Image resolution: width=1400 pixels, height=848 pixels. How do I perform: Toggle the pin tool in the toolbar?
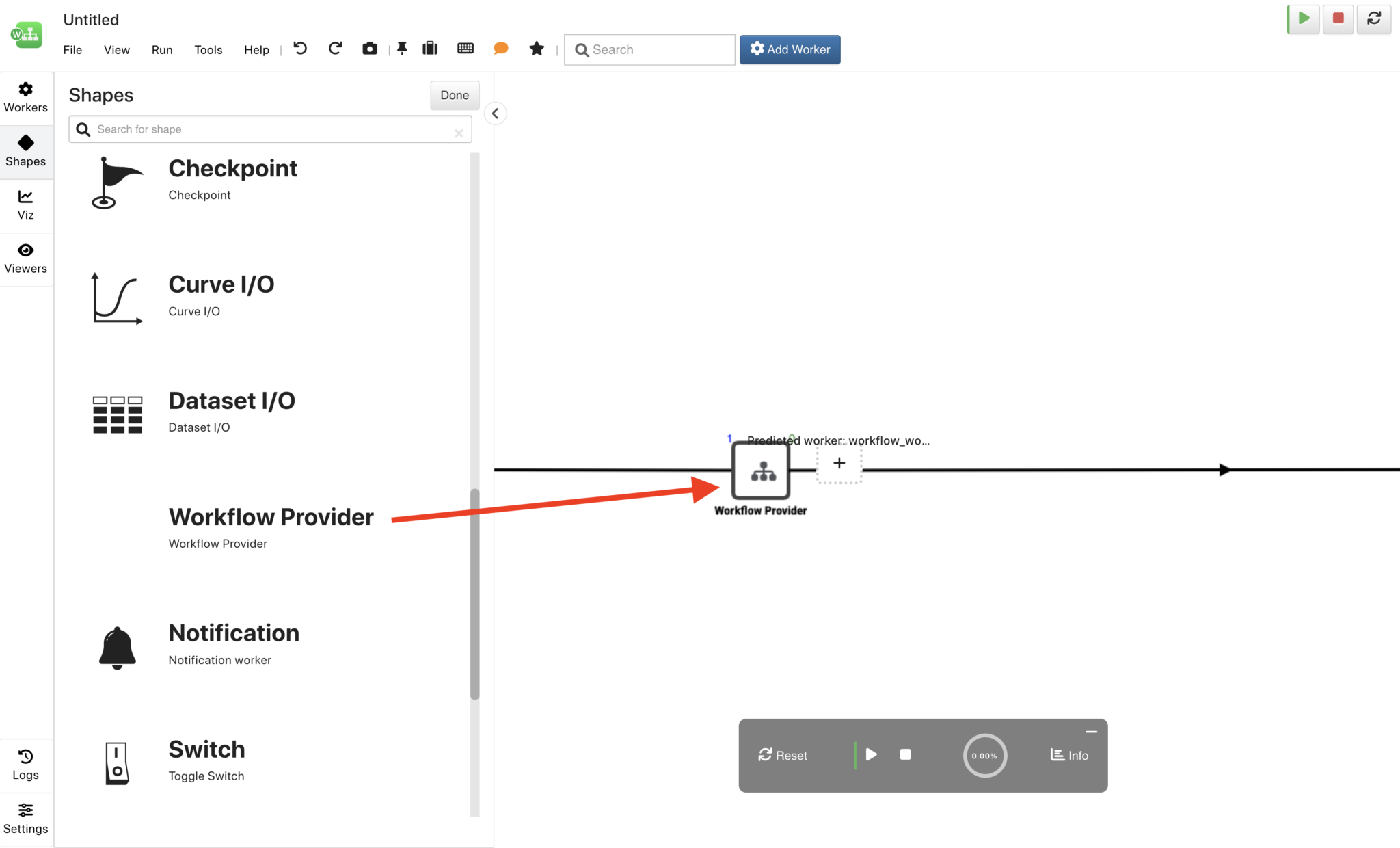point(403,49)
